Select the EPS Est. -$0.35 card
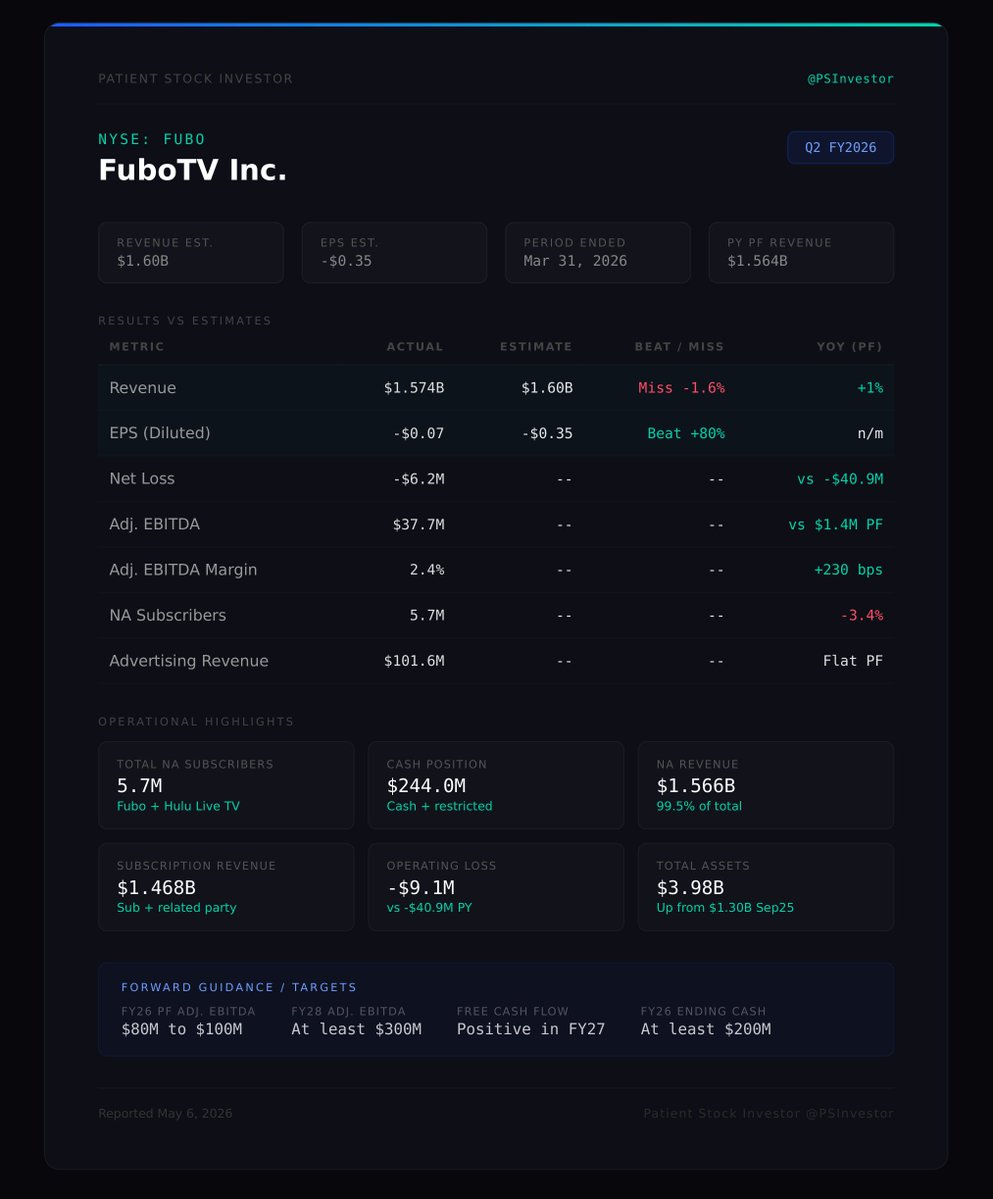 click(x=394, y=252)
